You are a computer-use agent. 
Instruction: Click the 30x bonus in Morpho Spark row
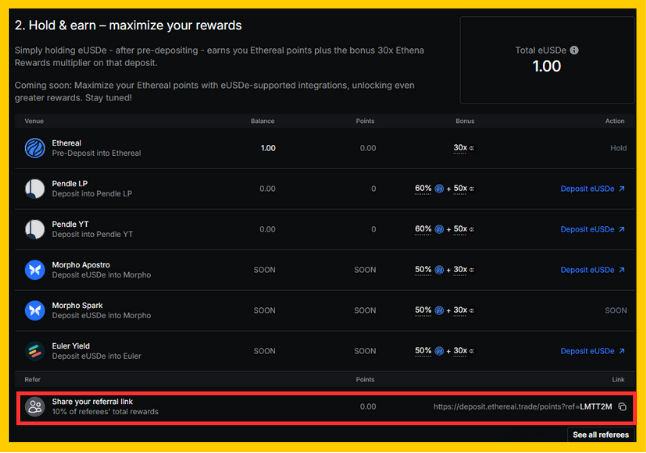click(460, 310)
